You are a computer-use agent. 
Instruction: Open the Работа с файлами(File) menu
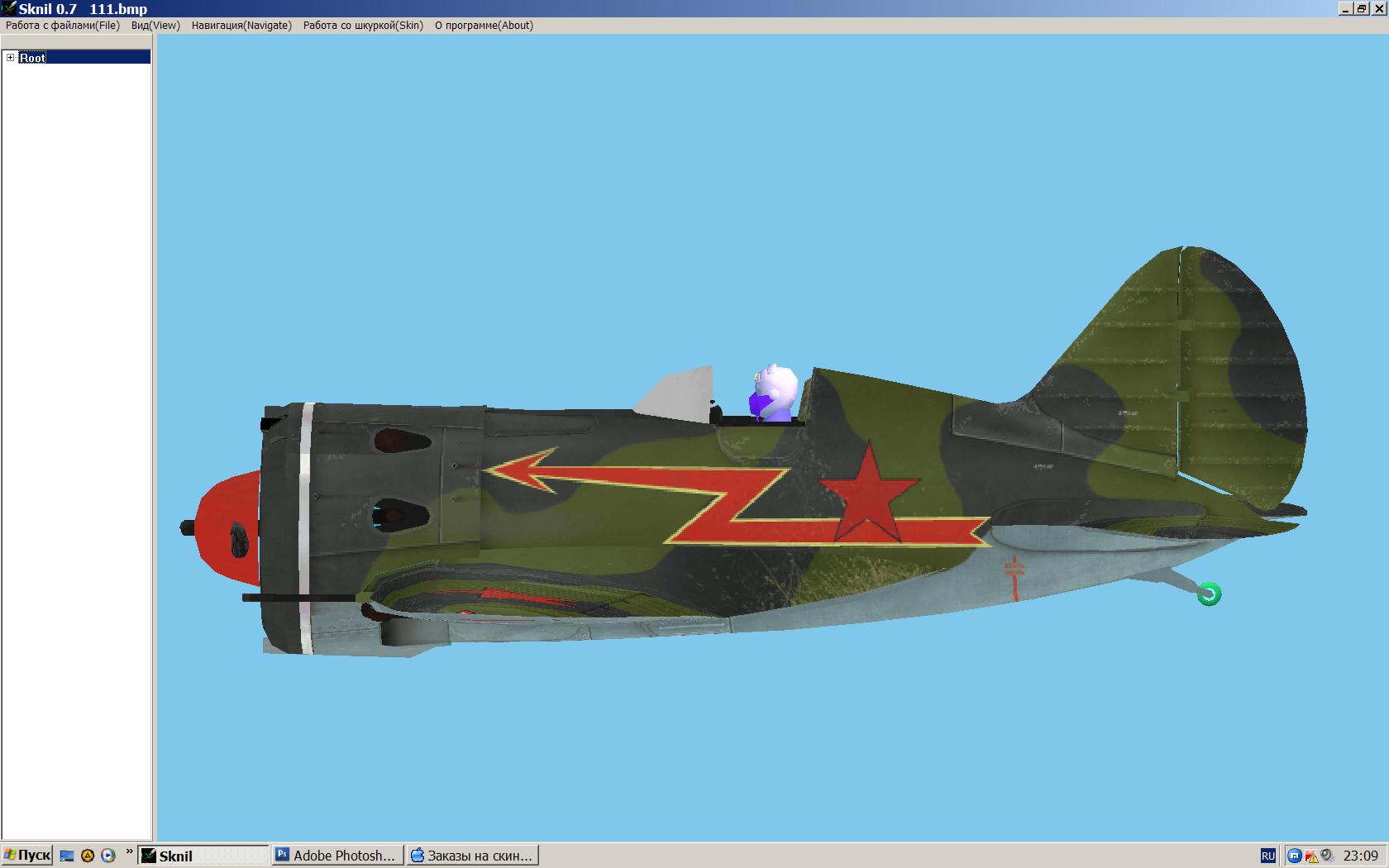[63, 26]
